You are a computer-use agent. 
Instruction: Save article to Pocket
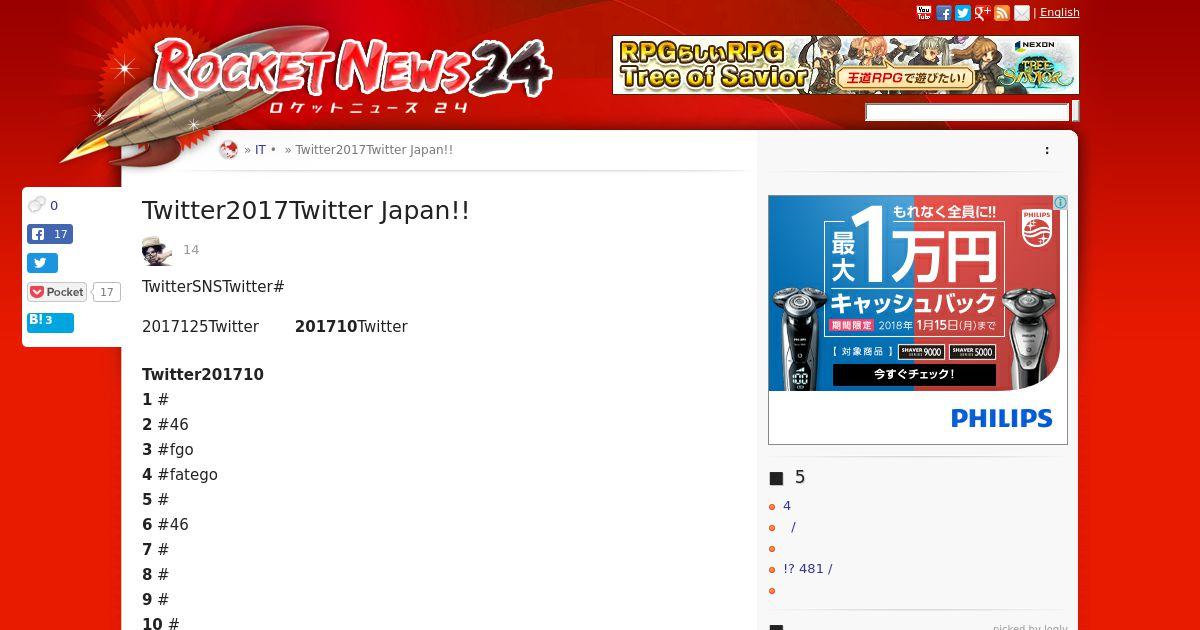tap(57, 292)
